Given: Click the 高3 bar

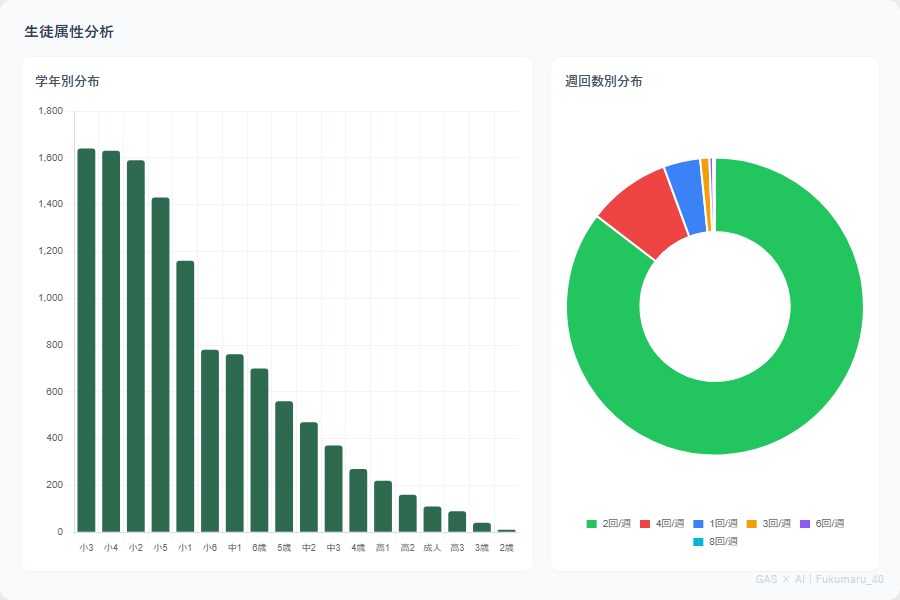Looking at the screenshot, I should (x=457, y=522).
